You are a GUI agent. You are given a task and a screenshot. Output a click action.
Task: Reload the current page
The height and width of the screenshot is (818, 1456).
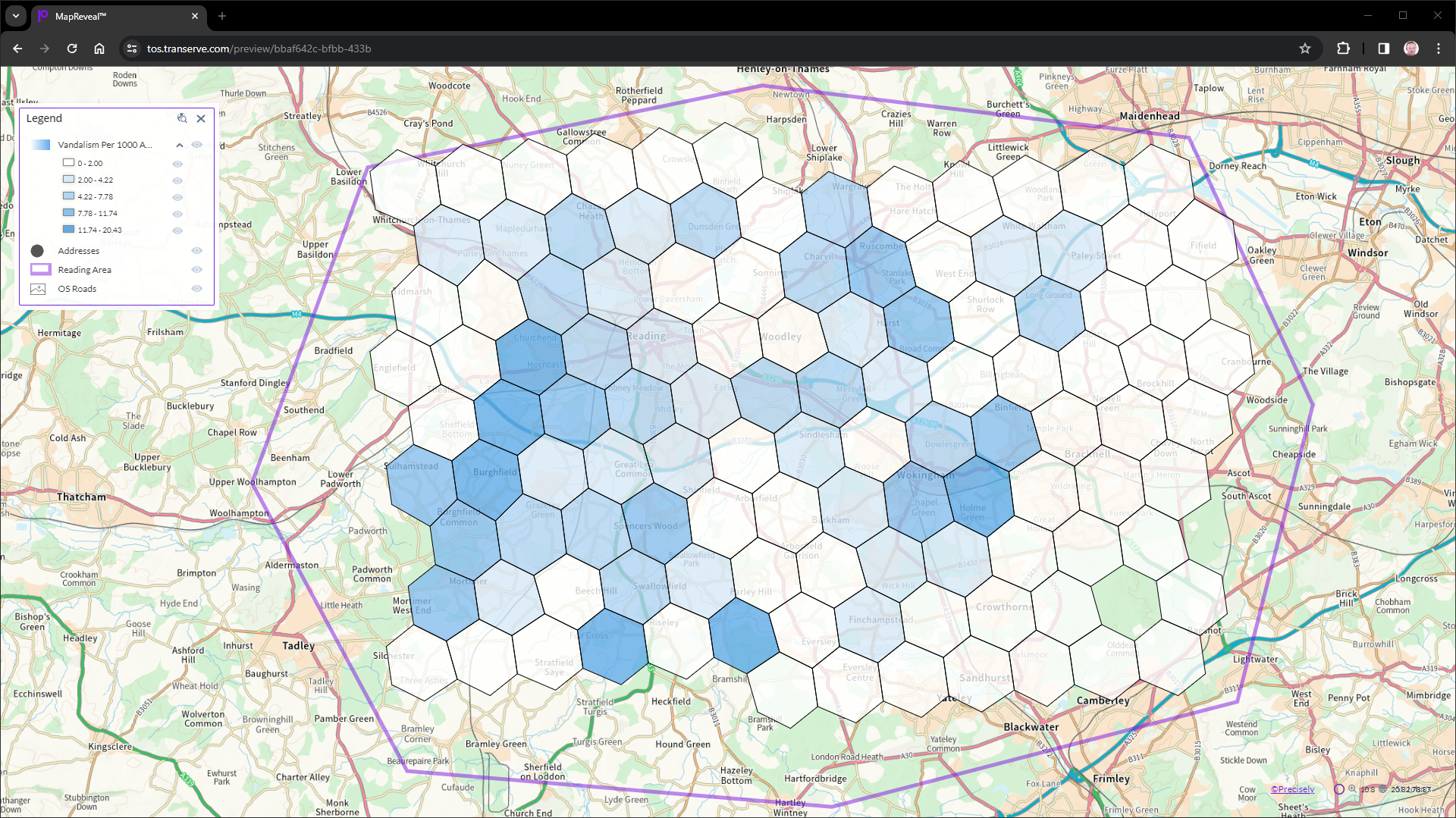click(x=72, y=49)
